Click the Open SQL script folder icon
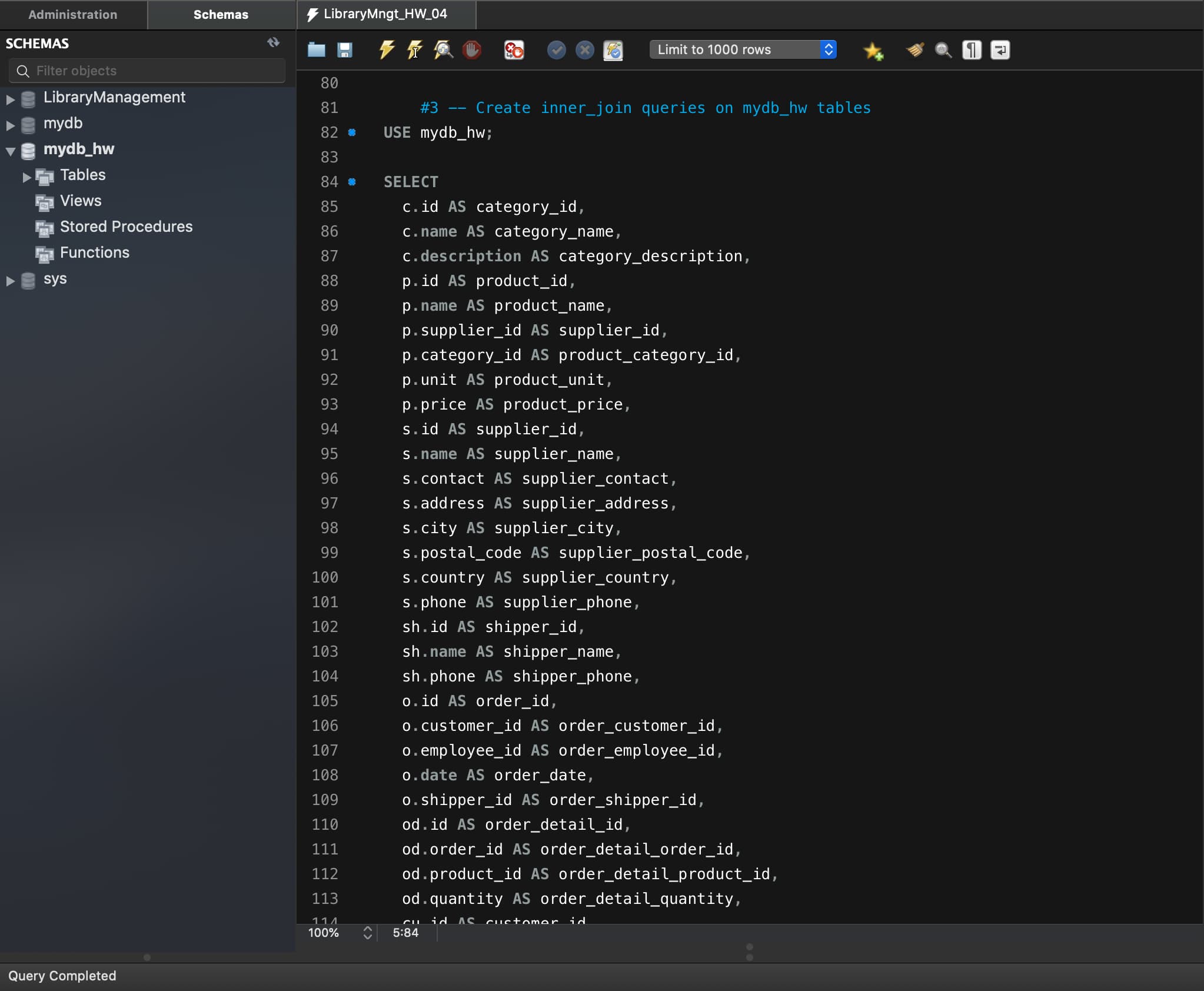Image resolution: width=1204 pixels, height=991 pixels. click(317, 50)
